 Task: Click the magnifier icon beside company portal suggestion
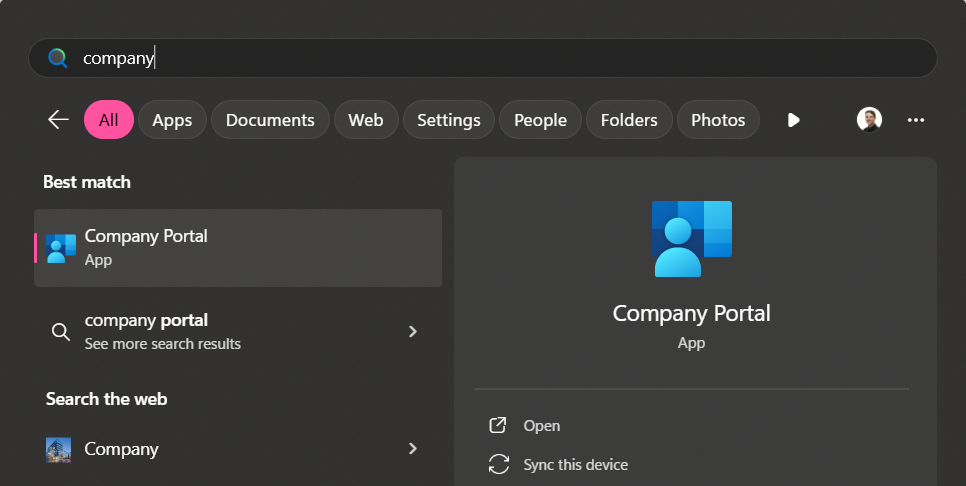click(x=60, y=331)
